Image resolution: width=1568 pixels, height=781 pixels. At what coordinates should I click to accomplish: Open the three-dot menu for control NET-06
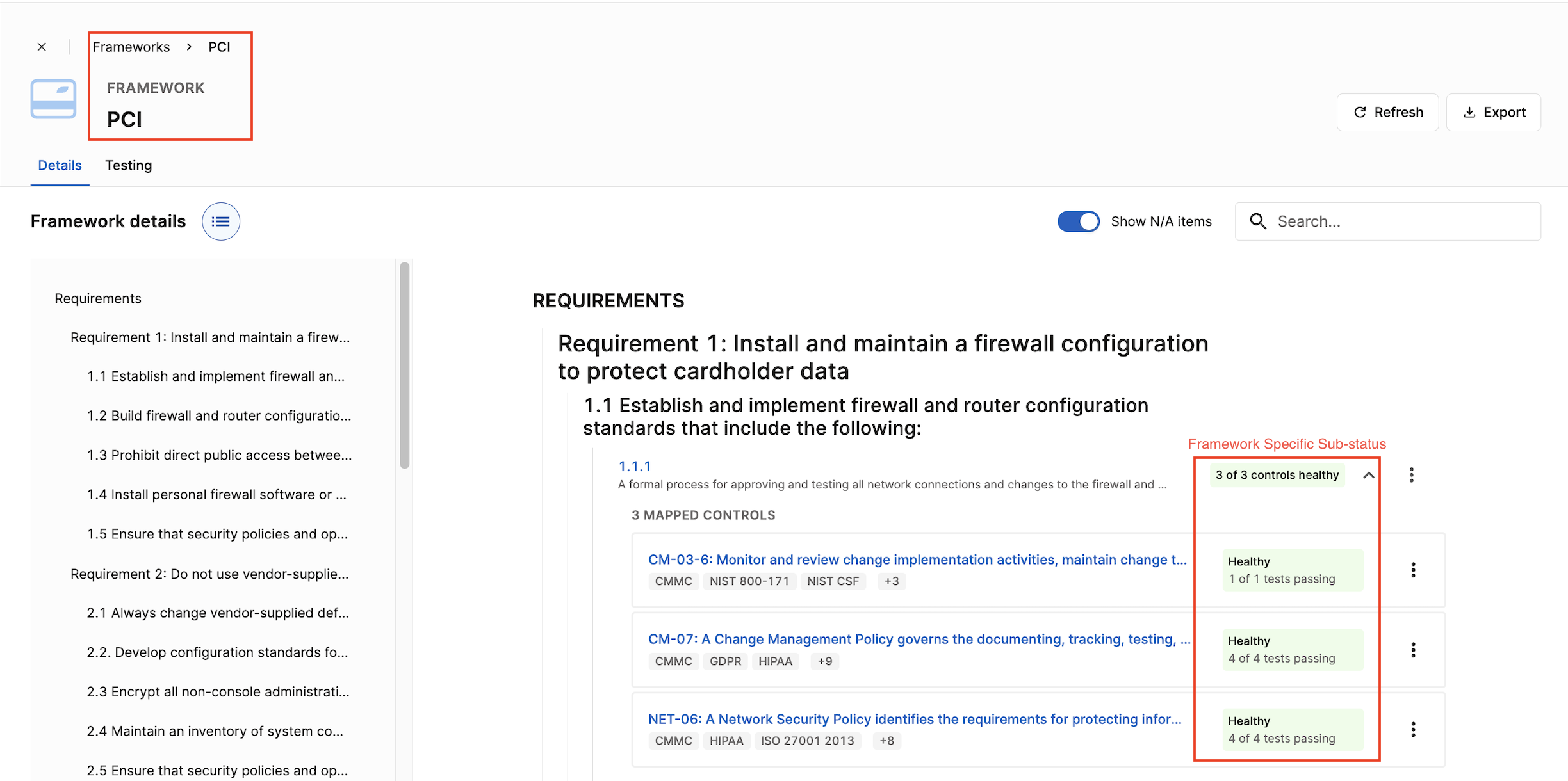[x=1413, y=729]
